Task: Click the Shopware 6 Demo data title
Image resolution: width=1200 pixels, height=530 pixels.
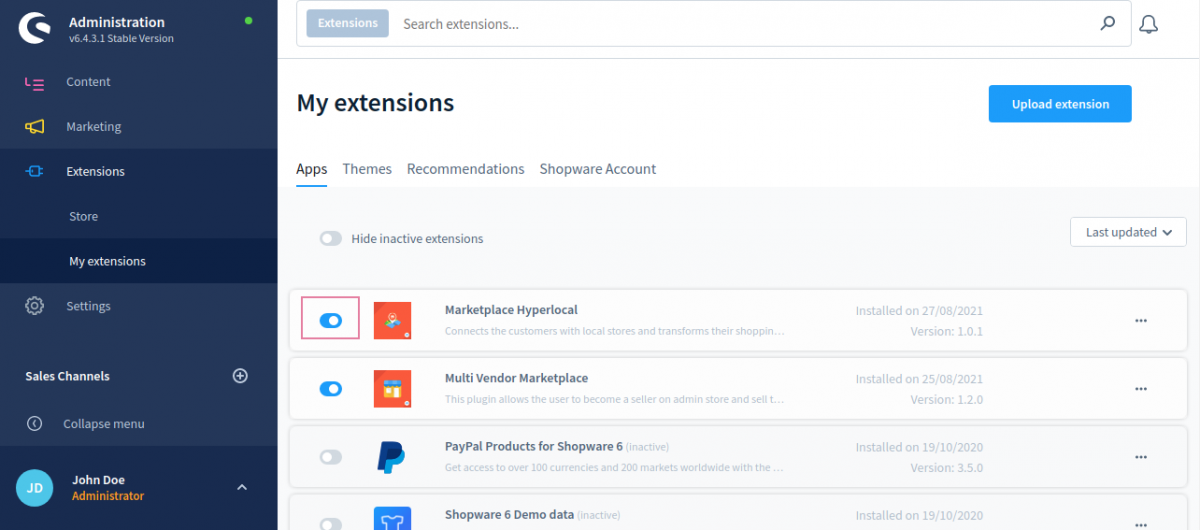Action: coord(509,514)
